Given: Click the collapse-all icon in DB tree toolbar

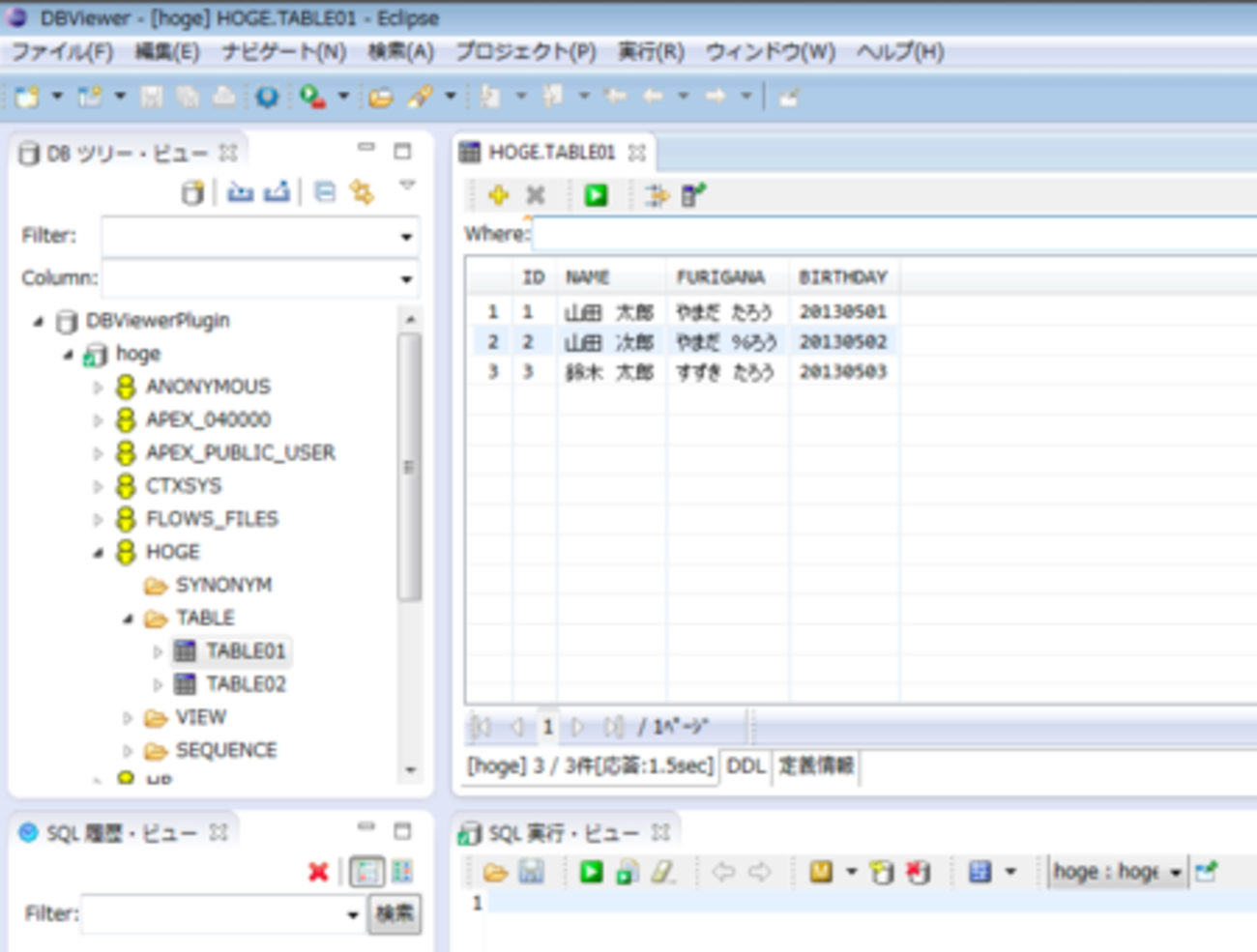Looking at the screenshot, I should click(x=325, y=192).
